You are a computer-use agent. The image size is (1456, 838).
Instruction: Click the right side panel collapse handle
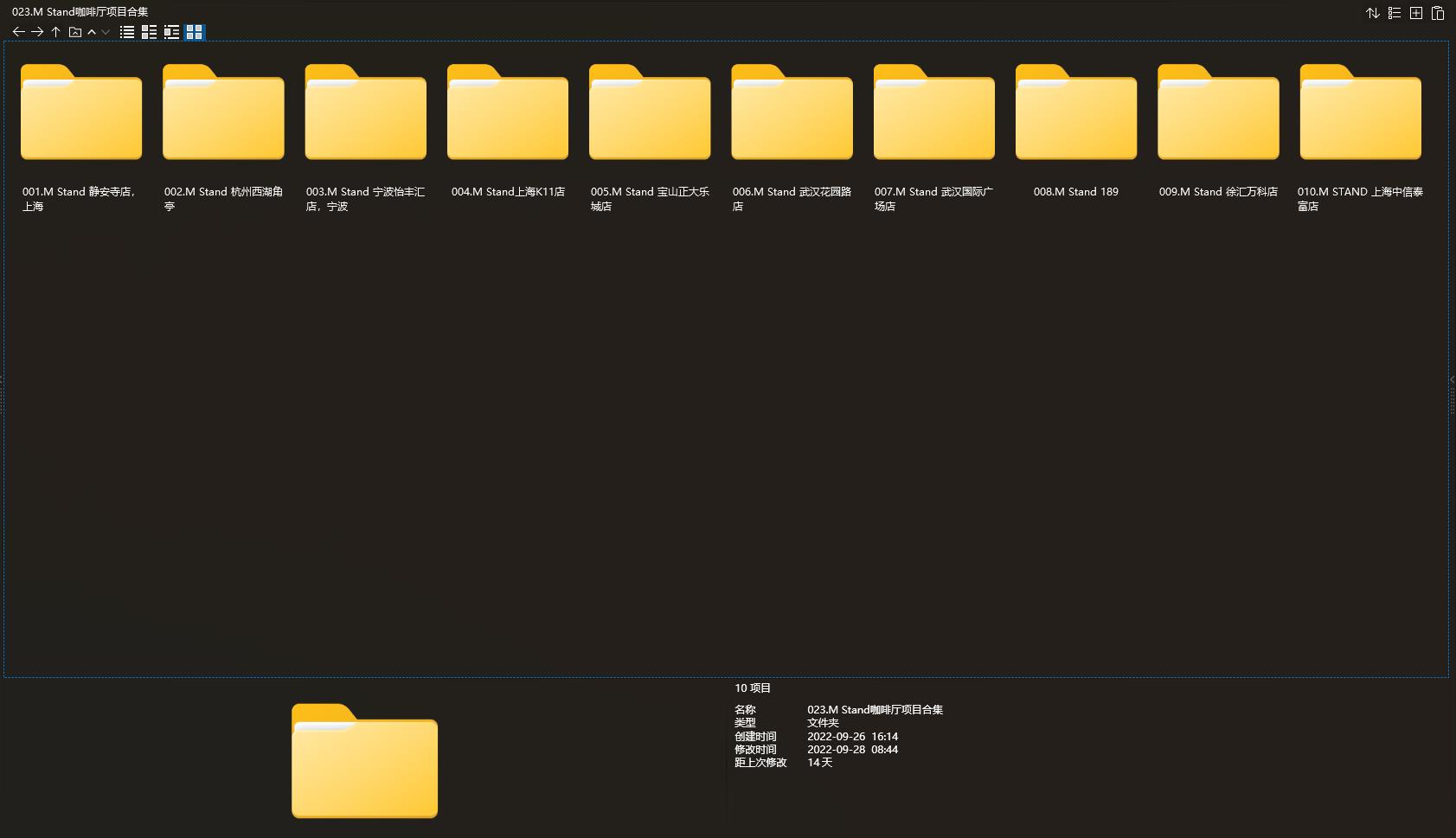coord(1452,380)
